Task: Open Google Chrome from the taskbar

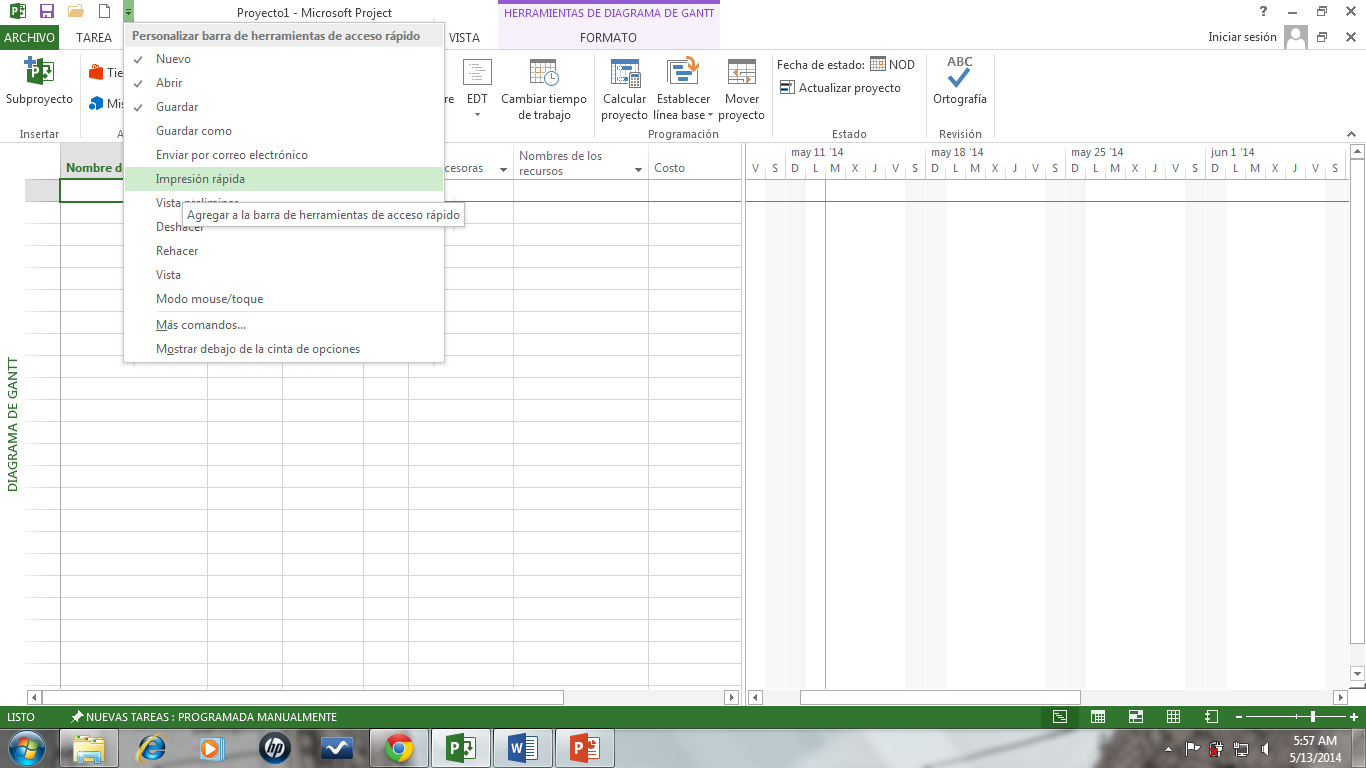Action: point(399,748)
